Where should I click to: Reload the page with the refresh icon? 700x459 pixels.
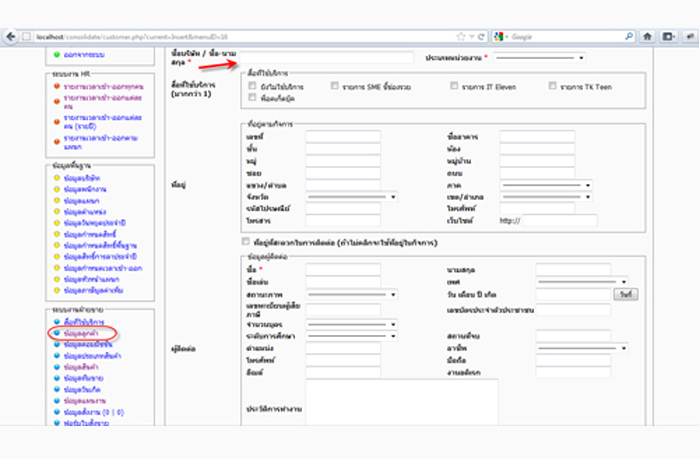(x=481, y=37)
